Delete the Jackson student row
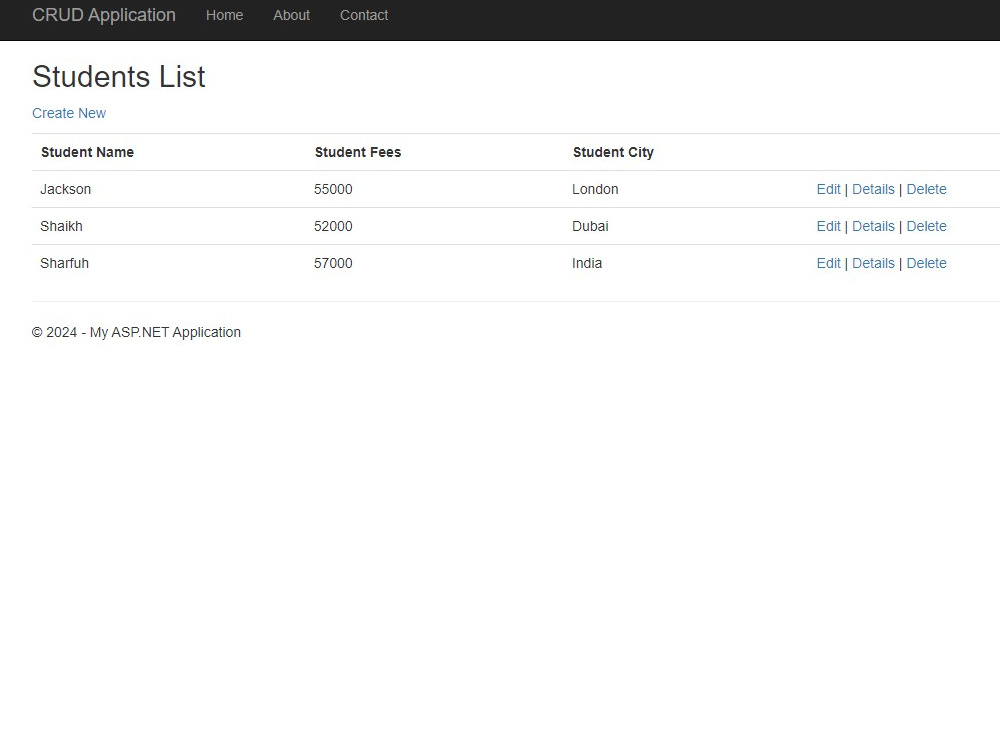 pos(926,189)
